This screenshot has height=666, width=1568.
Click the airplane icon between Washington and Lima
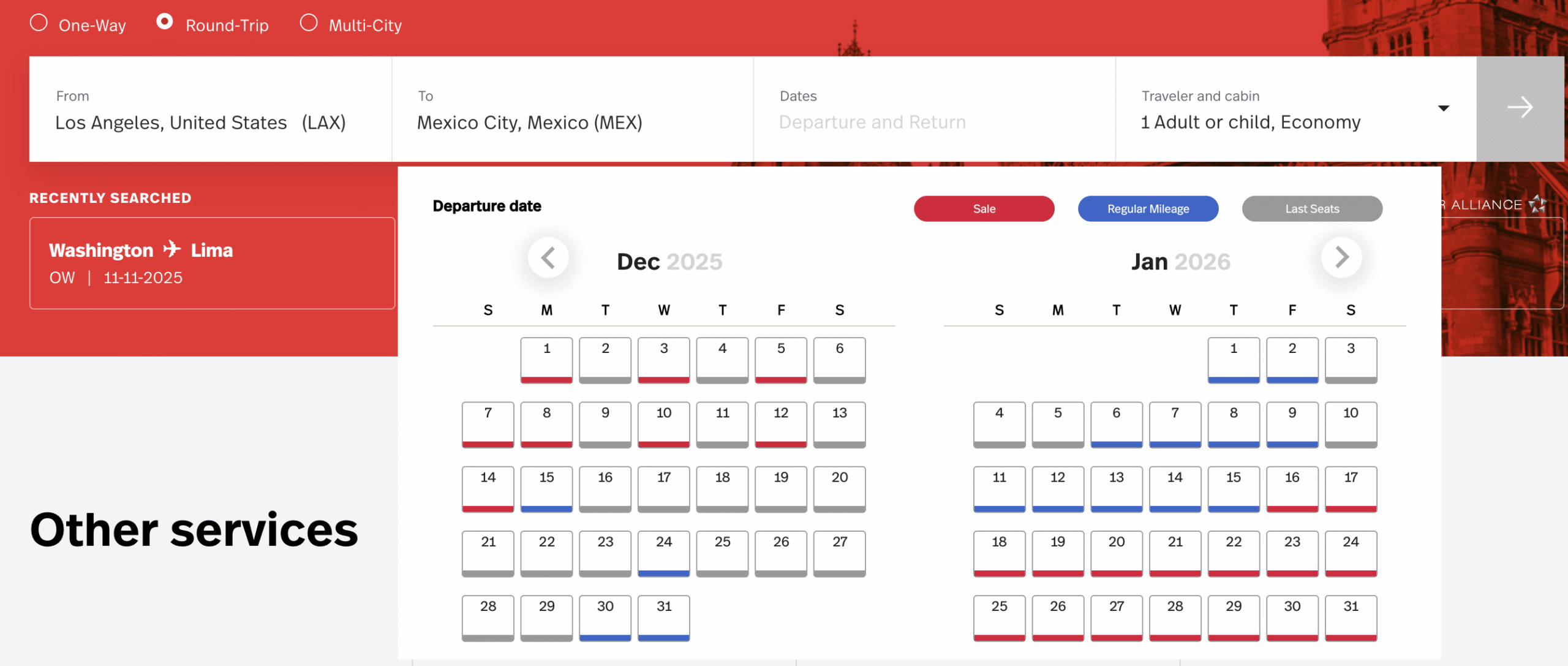[x=171, y=249]
